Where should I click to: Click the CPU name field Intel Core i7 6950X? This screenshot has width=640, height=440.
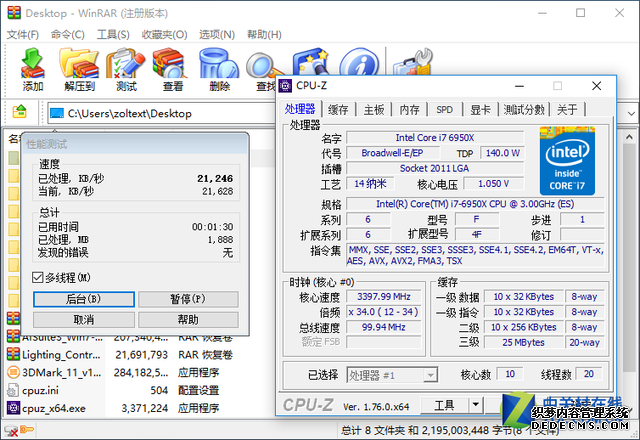435,138
